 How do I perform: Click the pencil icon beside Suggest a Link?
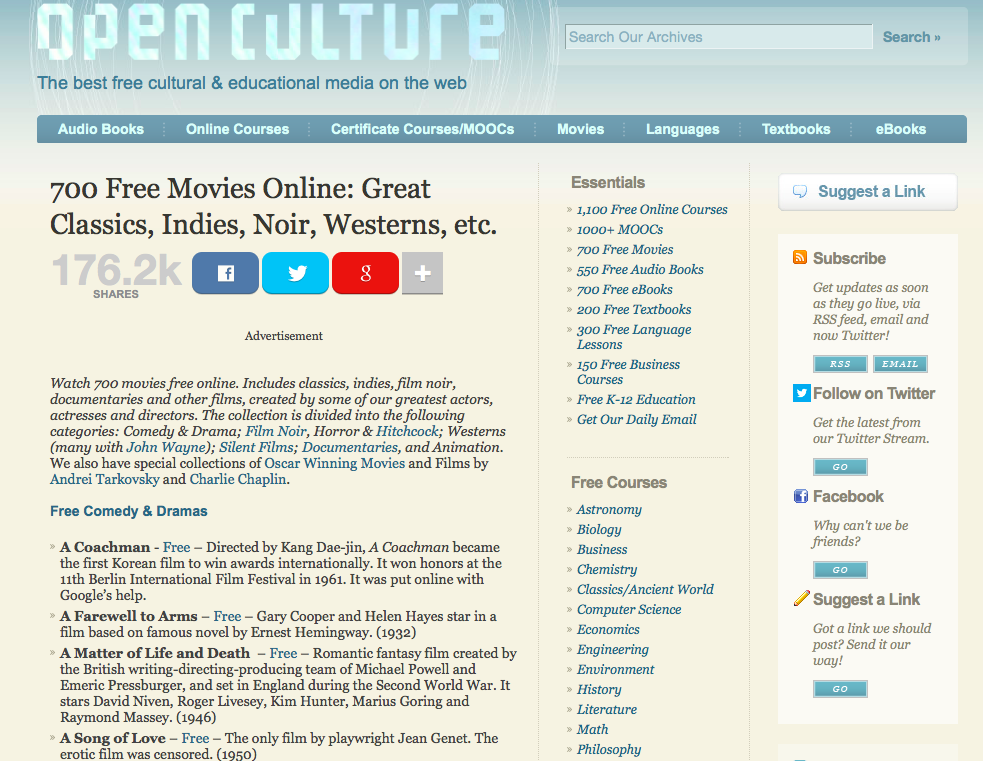coord(801,599)
